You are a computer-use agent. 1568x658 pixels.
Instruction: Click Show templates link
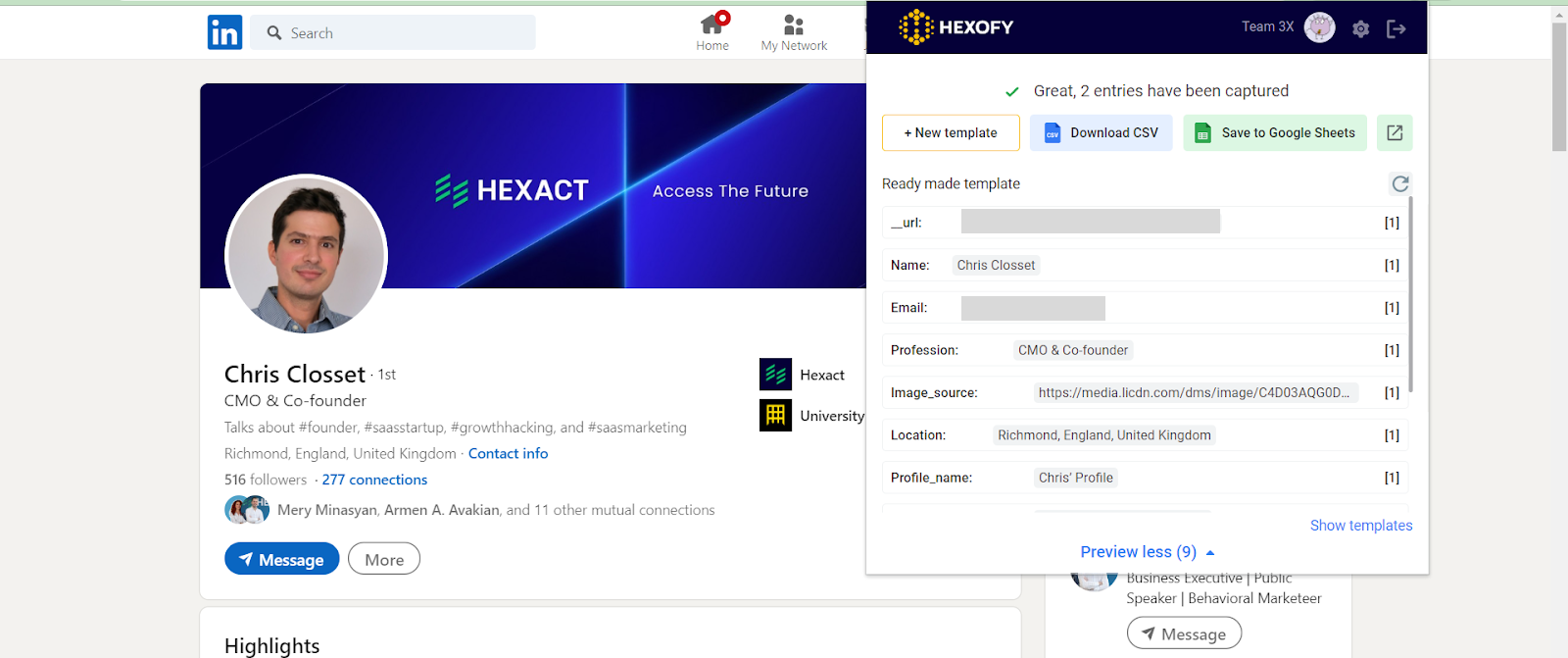[1361, 526]
